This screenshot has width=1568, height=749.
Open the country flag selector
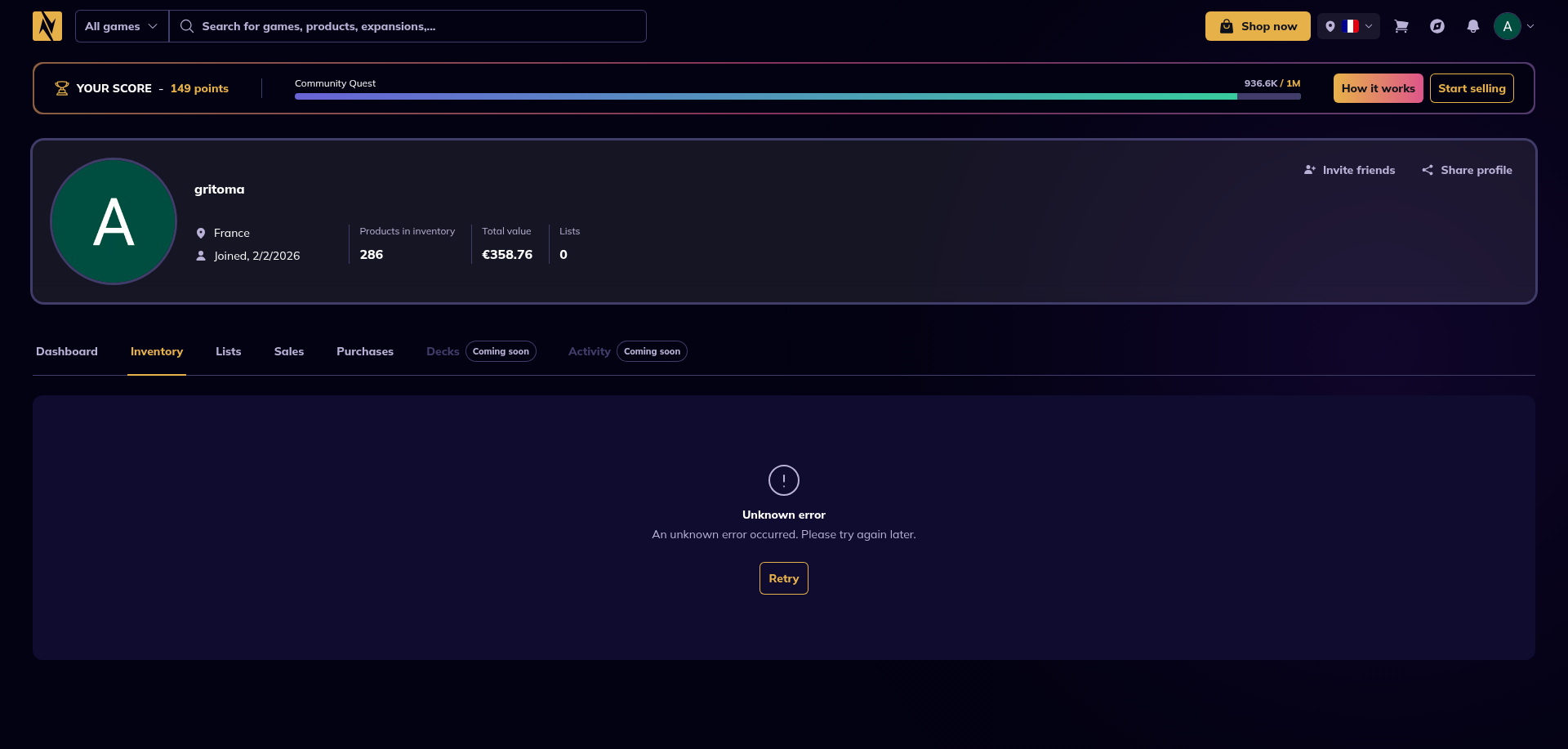click(1348, 26)
